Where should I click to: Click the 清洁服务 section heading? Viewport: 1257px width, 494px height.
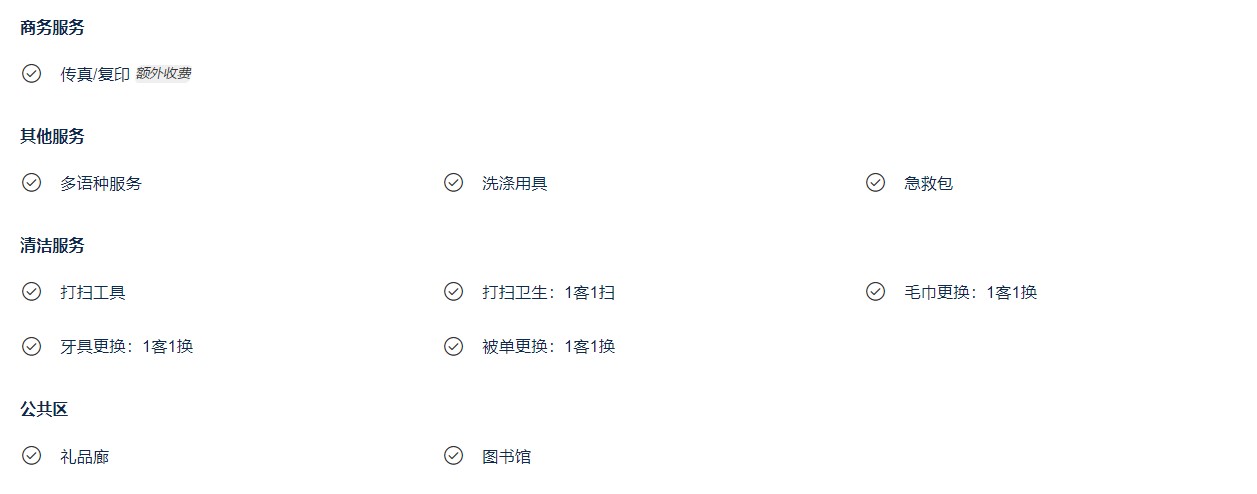tap(52, 246)
